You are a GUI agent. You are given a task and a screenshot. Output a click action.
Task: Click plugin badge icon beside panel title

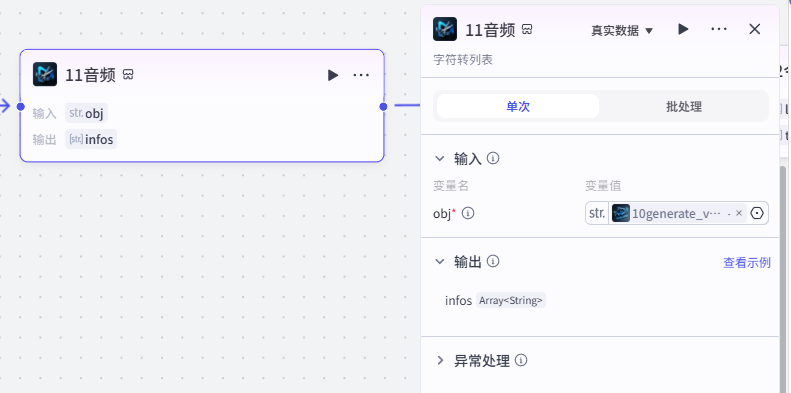click(527, 29)
